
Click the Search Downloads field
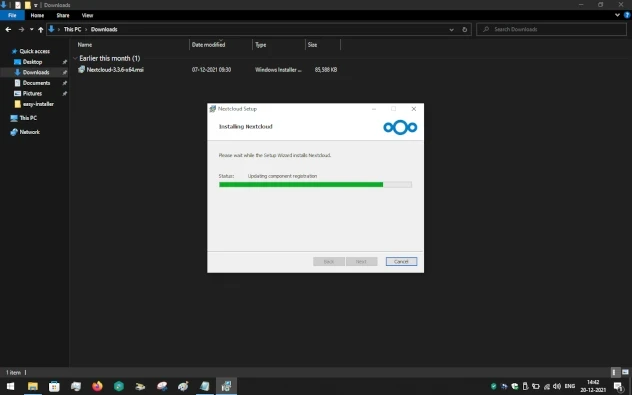pos(551,29)
